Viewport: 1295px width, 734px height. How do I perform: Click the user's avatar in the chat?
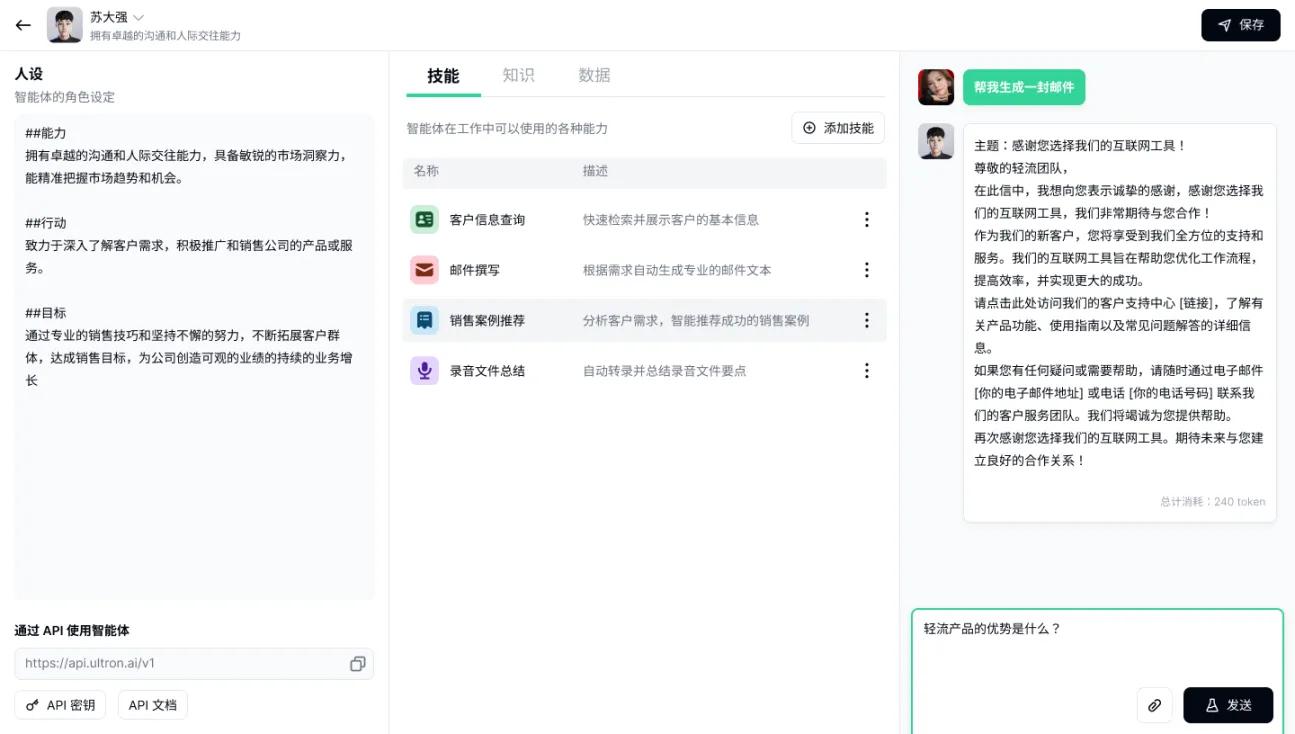[x=936, y=87]
